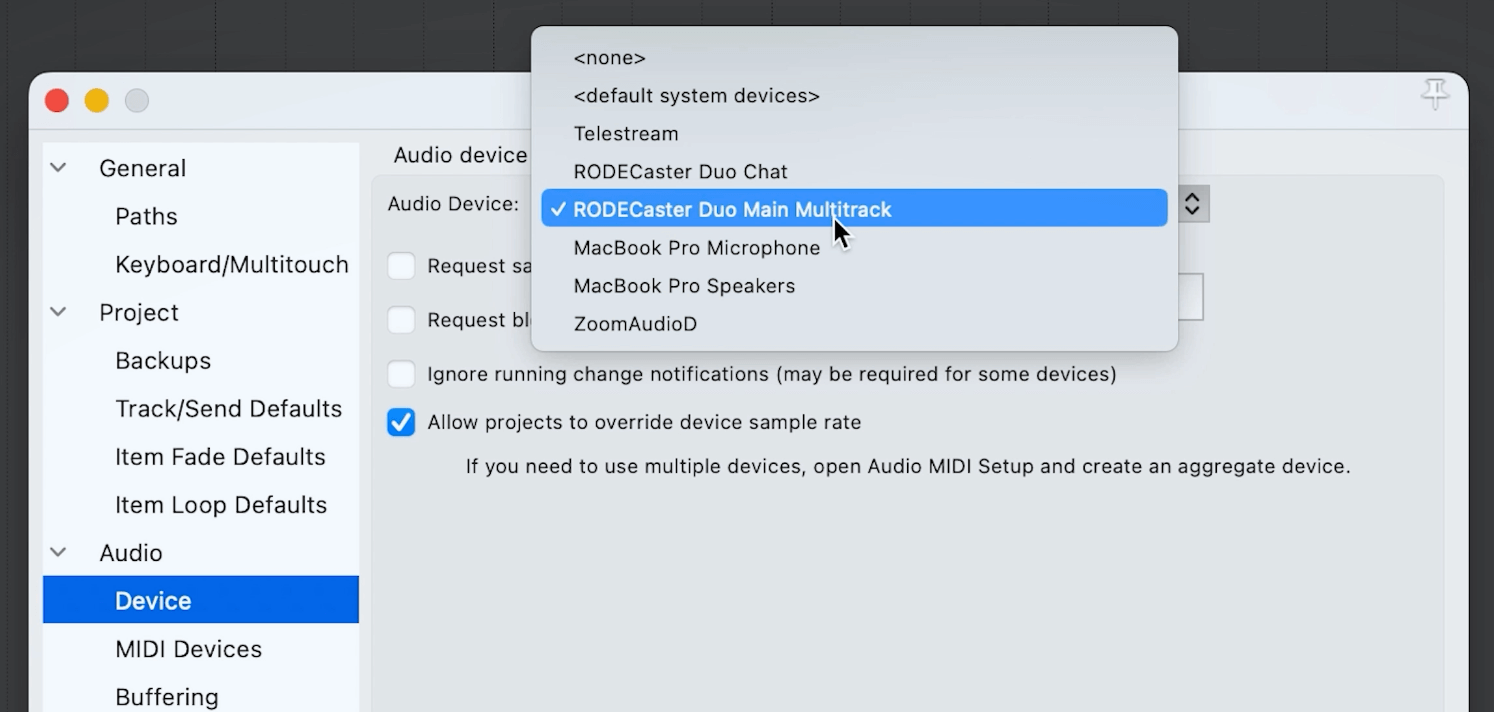Open the Keyboard/Multitouch preferences page
This screenshot has width=1494, height=712.
click(x=232, y=265)
